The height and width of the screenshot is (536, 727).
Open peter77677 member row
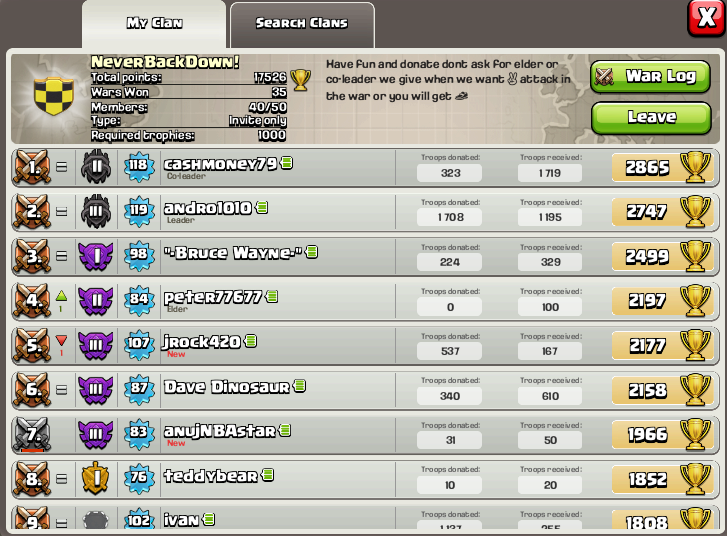[365, 301]
